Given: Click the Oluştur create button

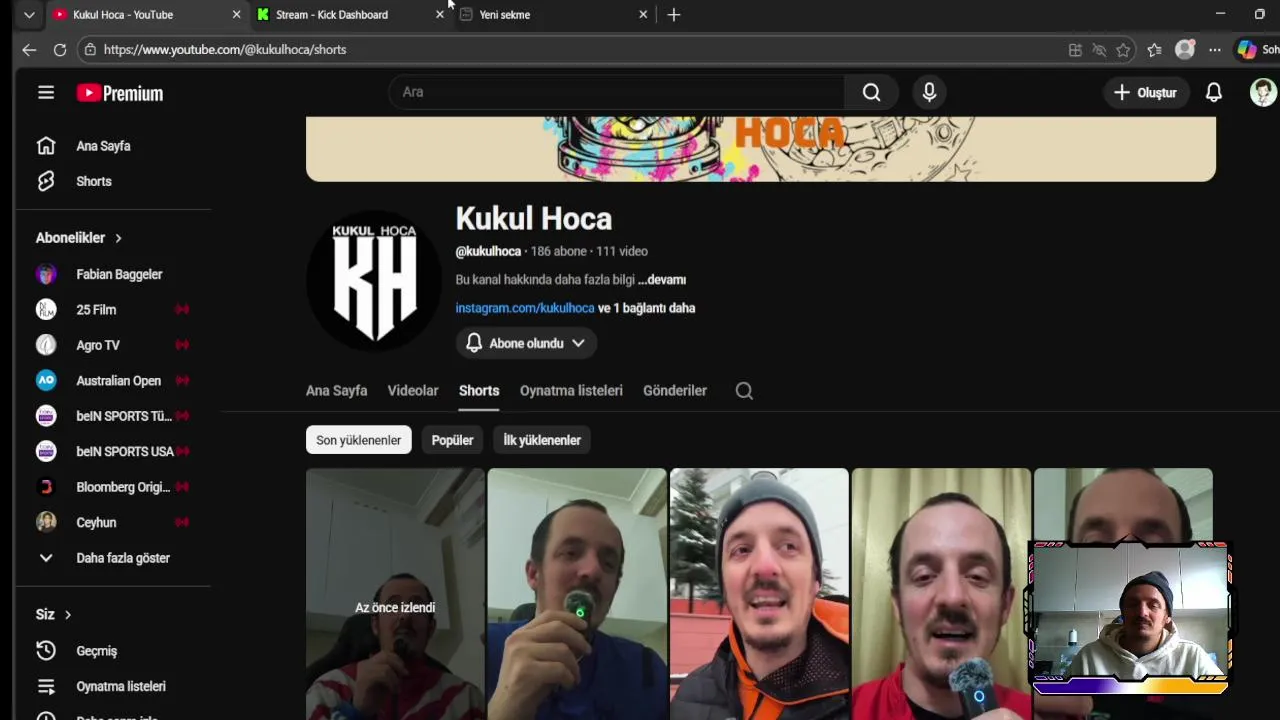Looking at the screenshot, I should [1145, 92].
